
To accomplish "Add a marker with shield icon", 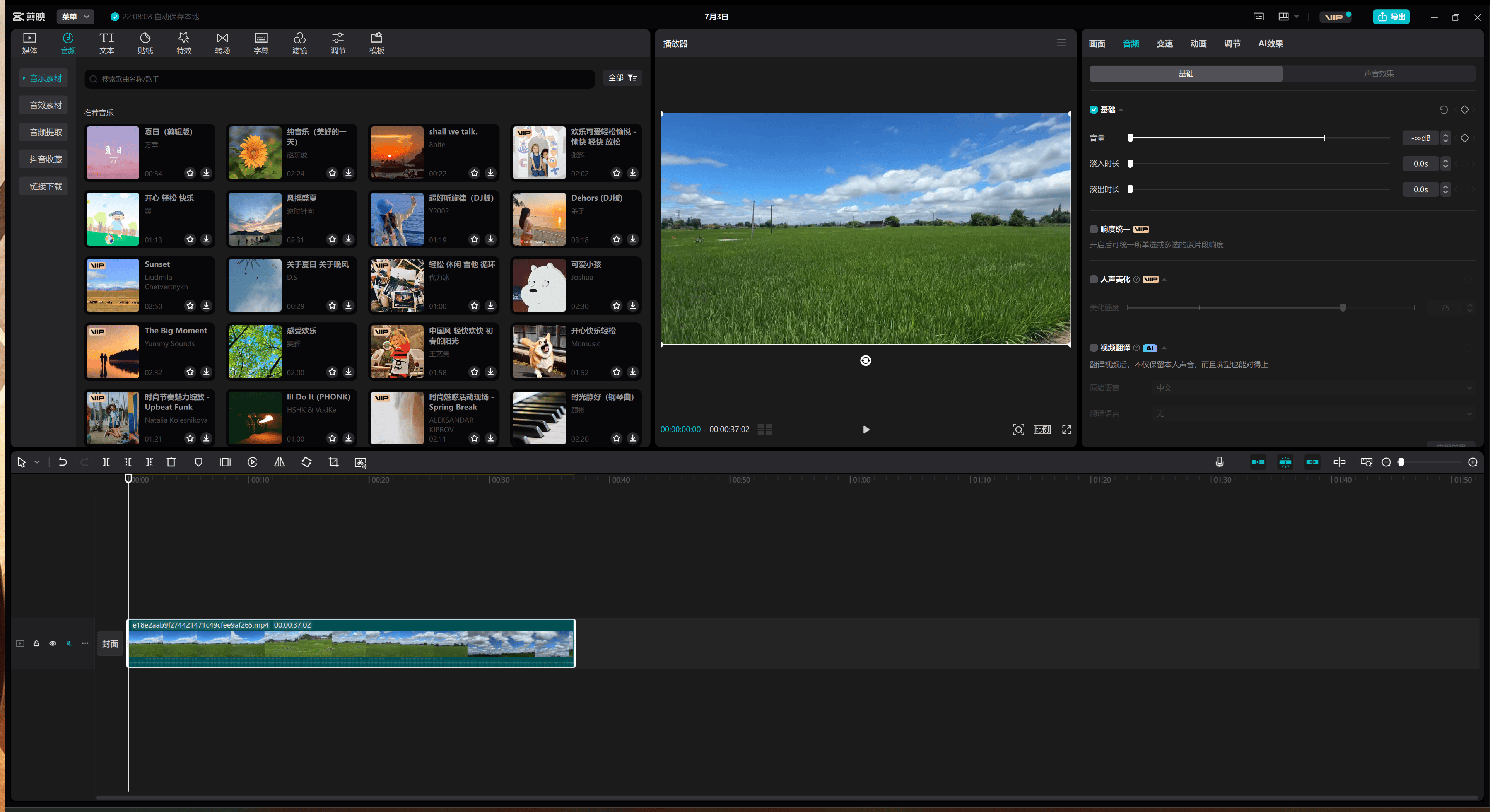I will (x=198, y=462).
